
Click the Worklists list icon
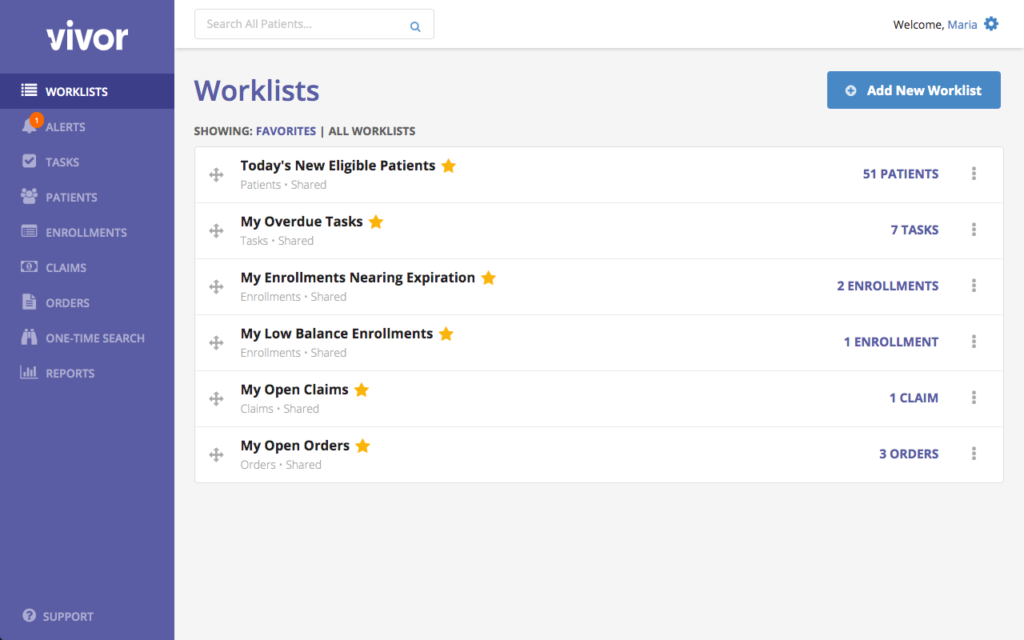[x=29, y=90]
